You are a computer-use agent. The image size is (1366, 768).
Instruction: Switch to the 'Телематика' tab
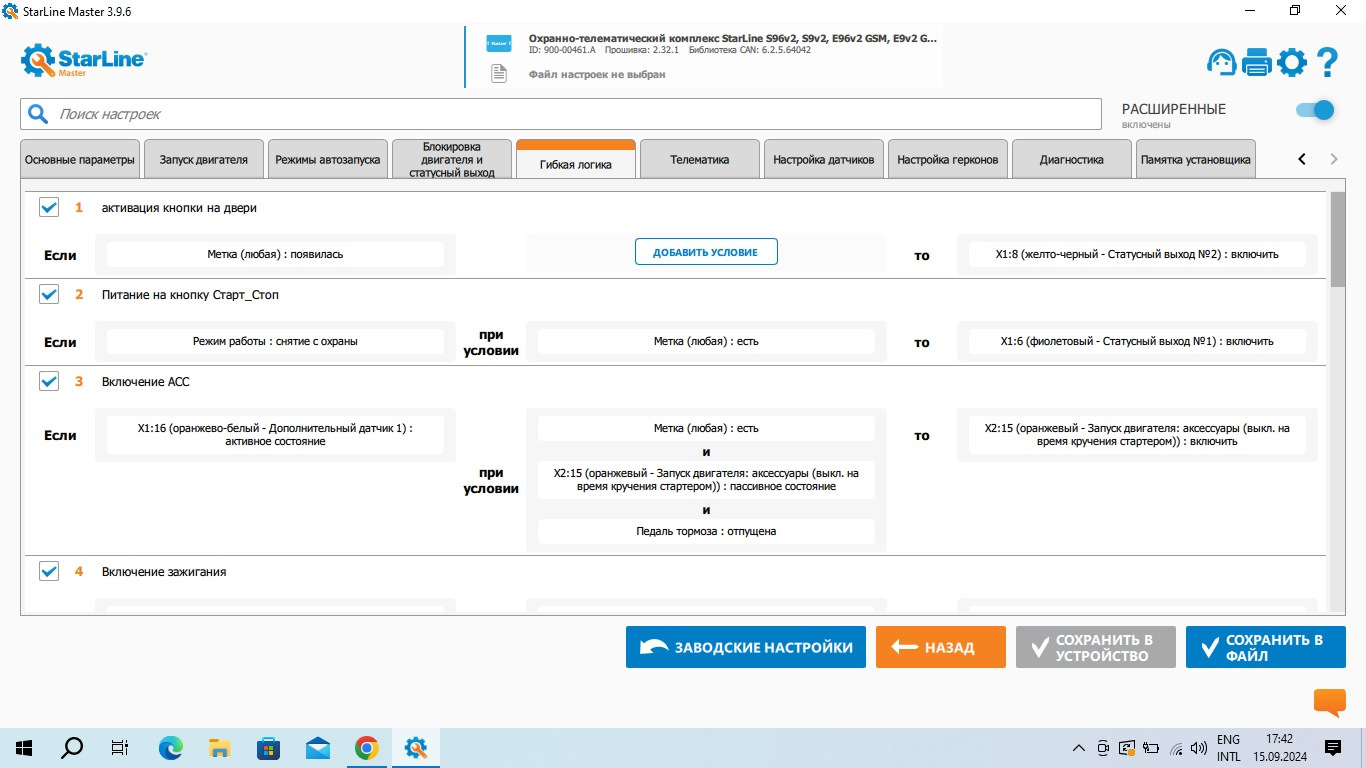pyautogui.click(x=700, y=160)
